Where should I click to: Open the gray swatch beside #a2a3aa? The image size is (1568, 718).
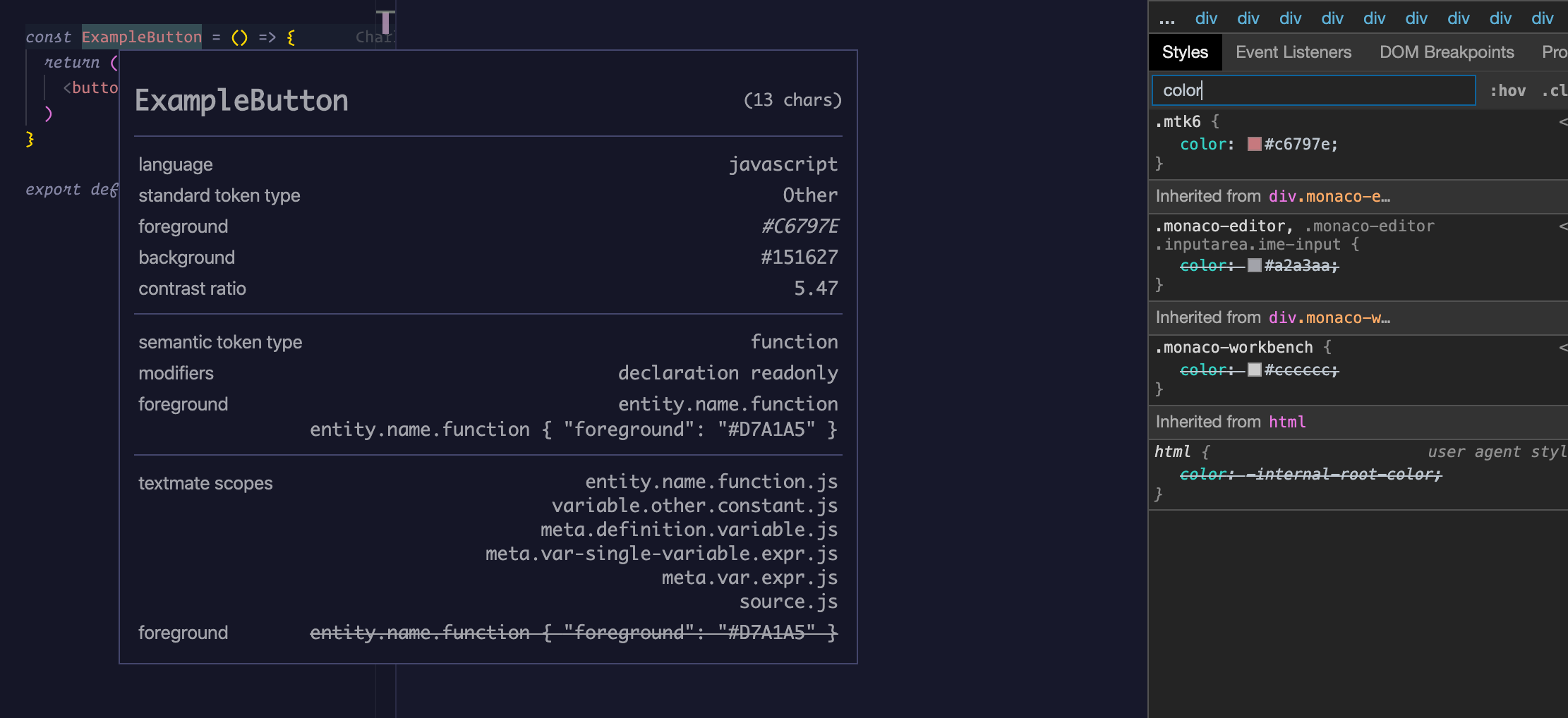[x=1255, y=266]
